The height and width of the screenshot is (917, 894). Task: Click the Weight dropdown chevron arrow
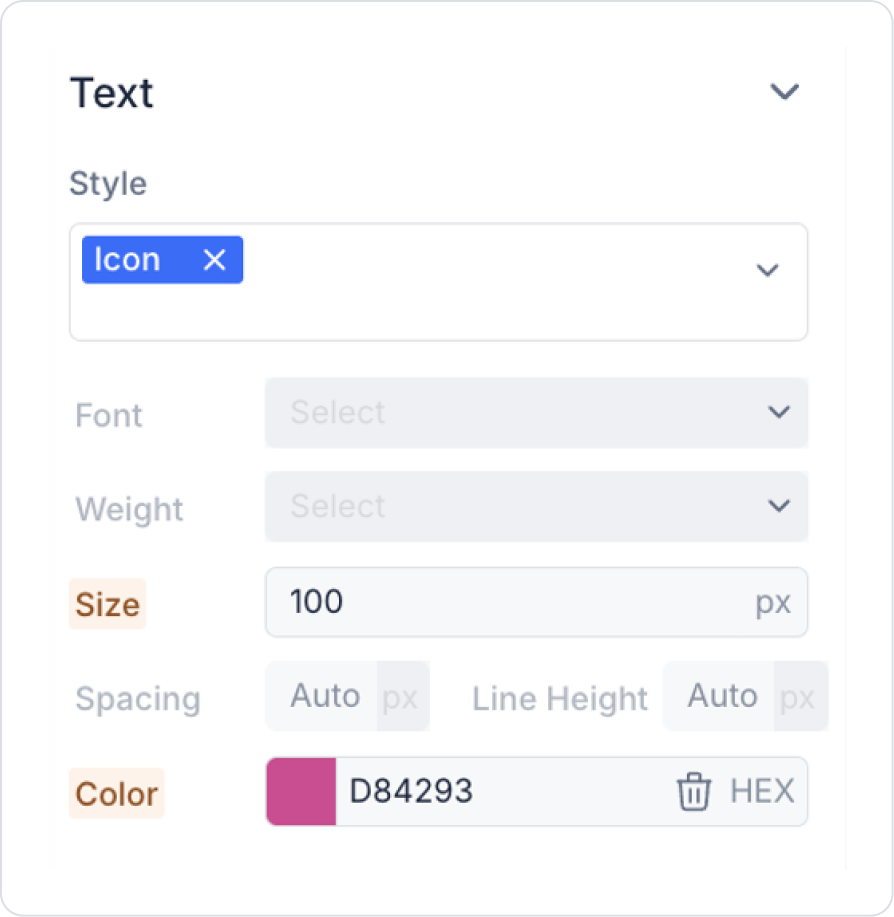(x=779, y=506)
